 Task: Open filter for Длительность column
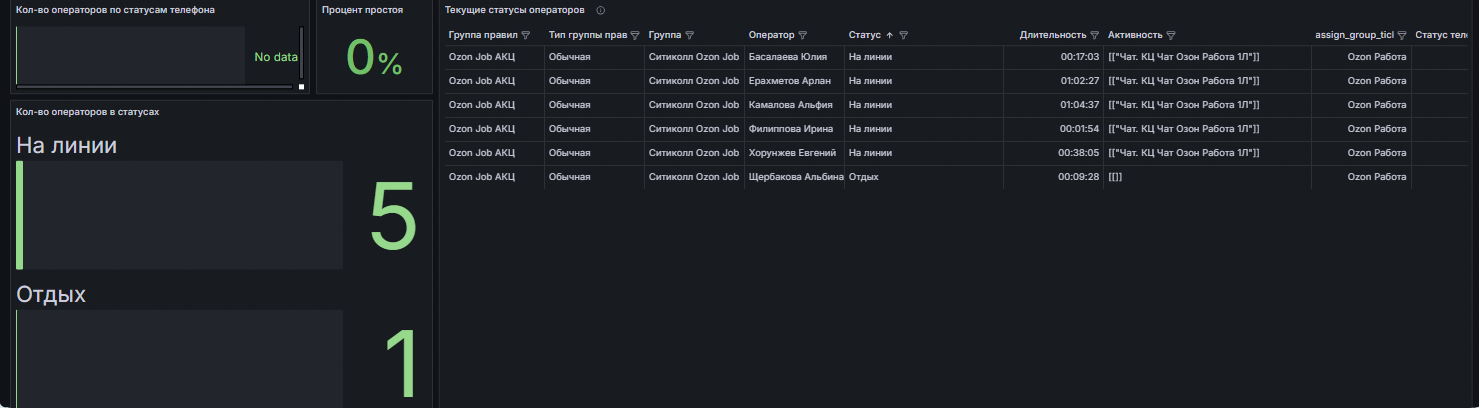point(1095,35)
